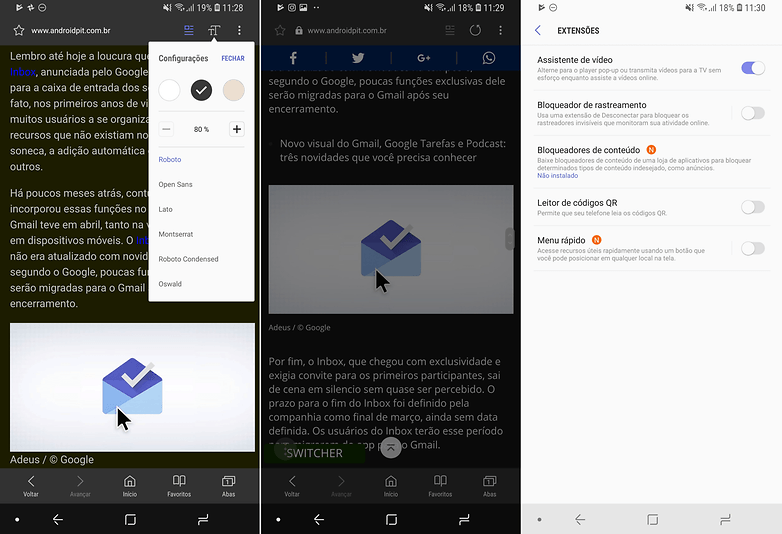Select beige background color swatch

tap(233, 90)
